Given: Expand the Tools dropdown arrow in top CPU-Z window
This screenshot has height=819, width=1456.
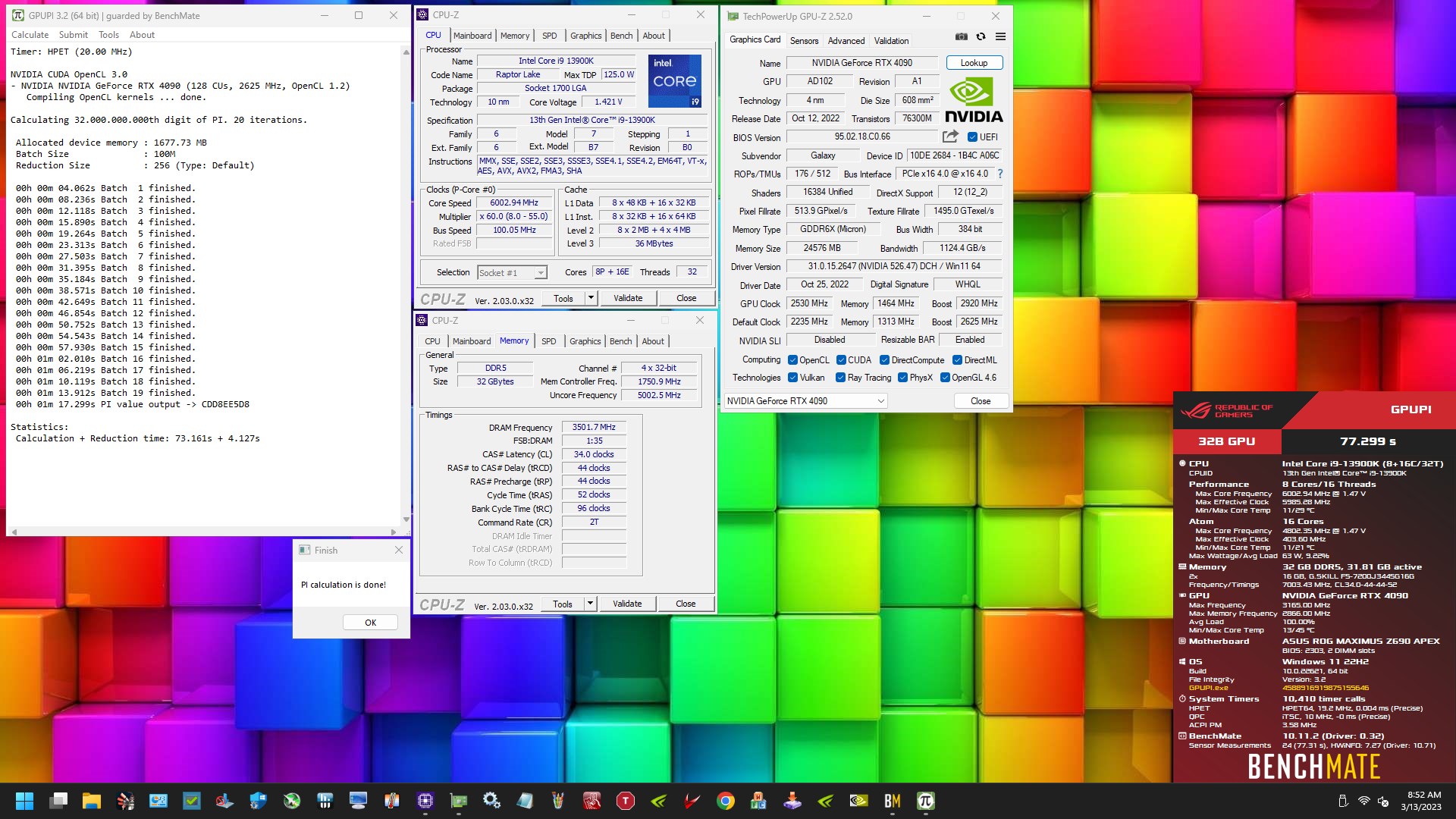Looking at the screenshot, I should pos(591,298).
